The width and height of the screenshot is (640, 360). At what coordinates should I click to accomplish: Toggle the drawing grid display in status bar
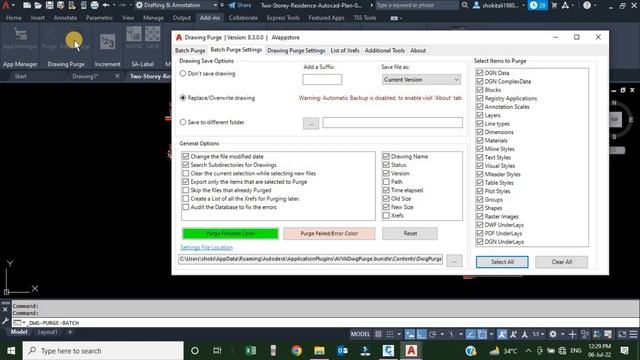point(378,334)
